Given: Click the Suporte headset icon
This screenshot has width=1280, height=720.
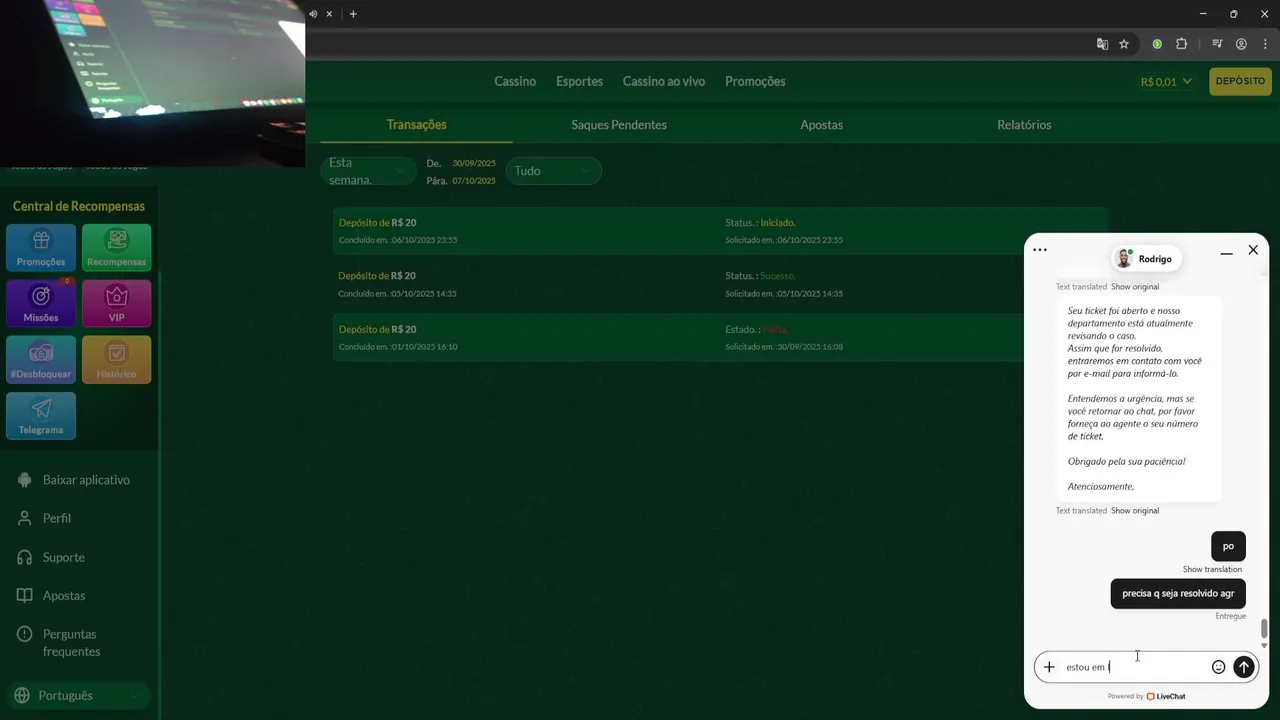Looking at the screenshot, I should 25,557.
